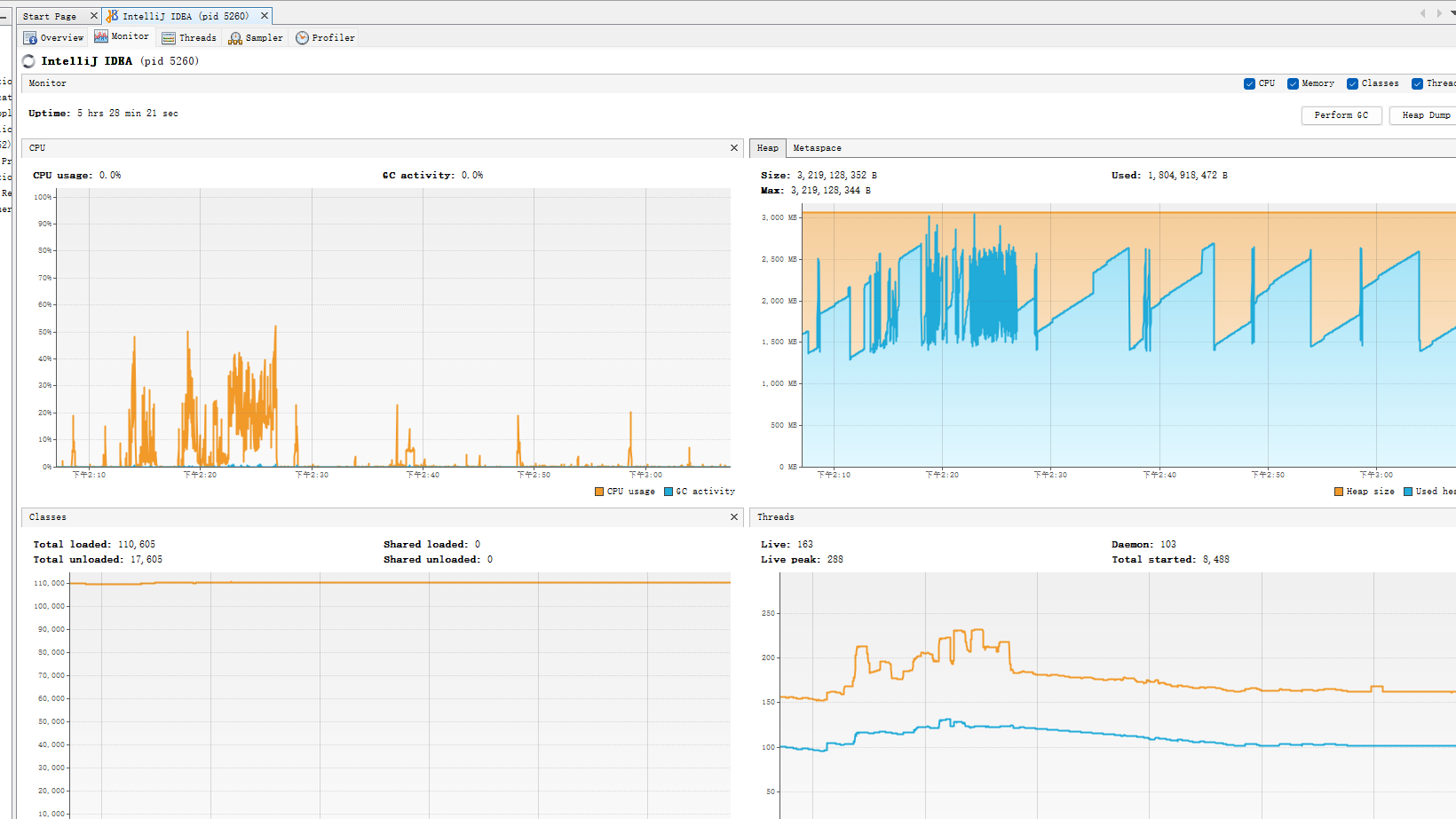The width and height of the screenshot is (1456, 819).
Task: Close the IntelliJ IDEA pid 5260 tab
Action: click(264, 16)
